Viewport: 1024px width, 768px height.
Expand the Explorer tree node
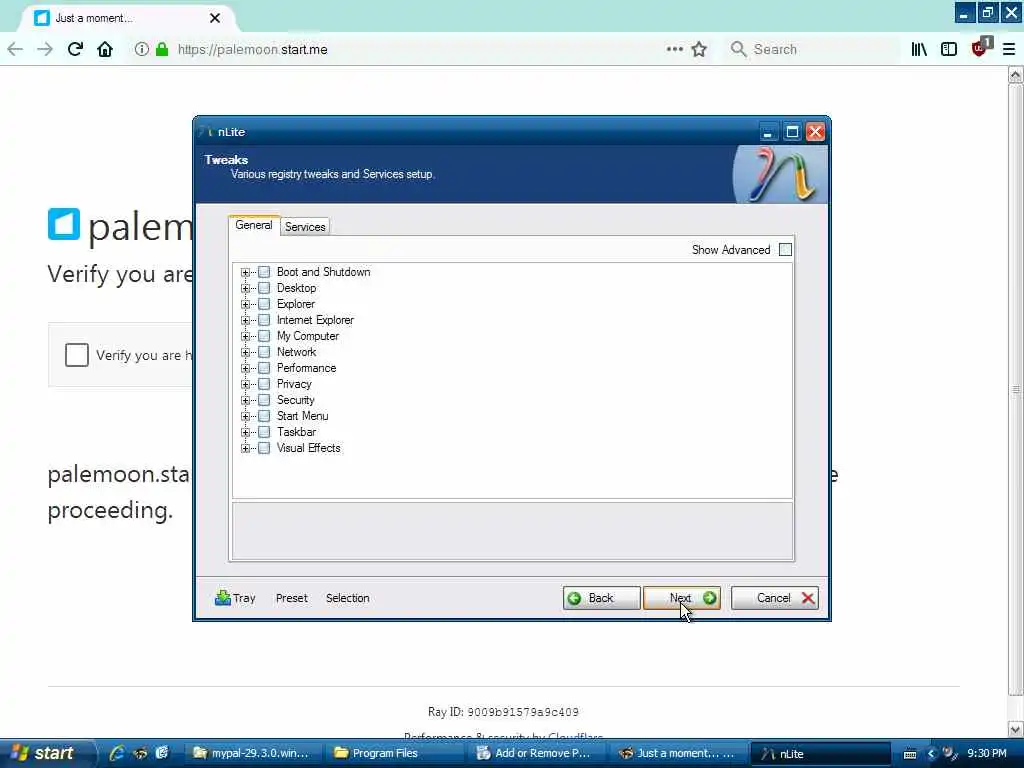(x=246, y=304)
